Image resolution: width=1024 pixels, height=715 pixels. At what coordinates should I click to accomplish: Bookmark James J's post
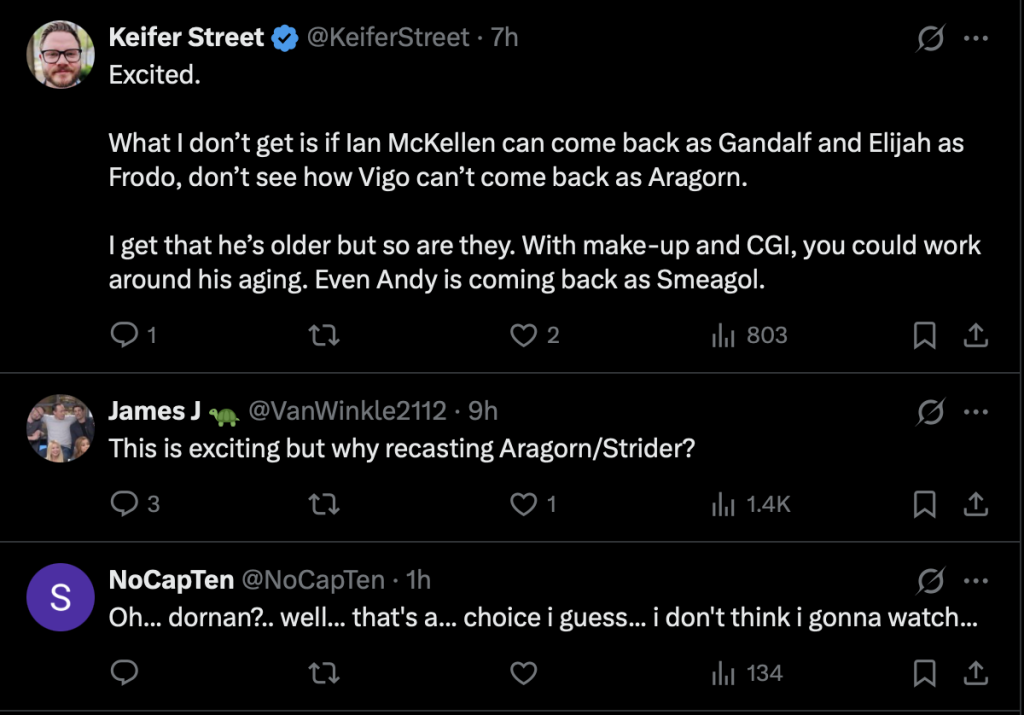(x=925, y=505)
